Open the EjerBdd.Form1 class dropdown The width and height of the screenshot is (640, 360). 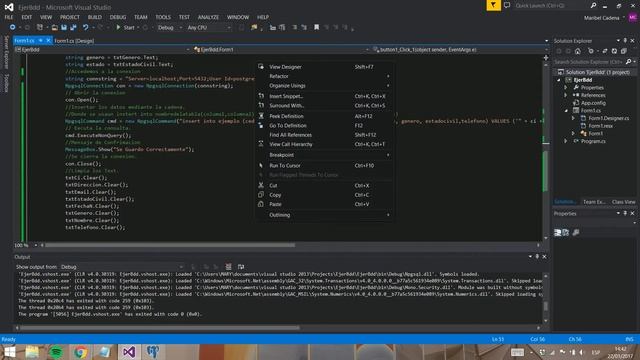click(x=280, y=49)
